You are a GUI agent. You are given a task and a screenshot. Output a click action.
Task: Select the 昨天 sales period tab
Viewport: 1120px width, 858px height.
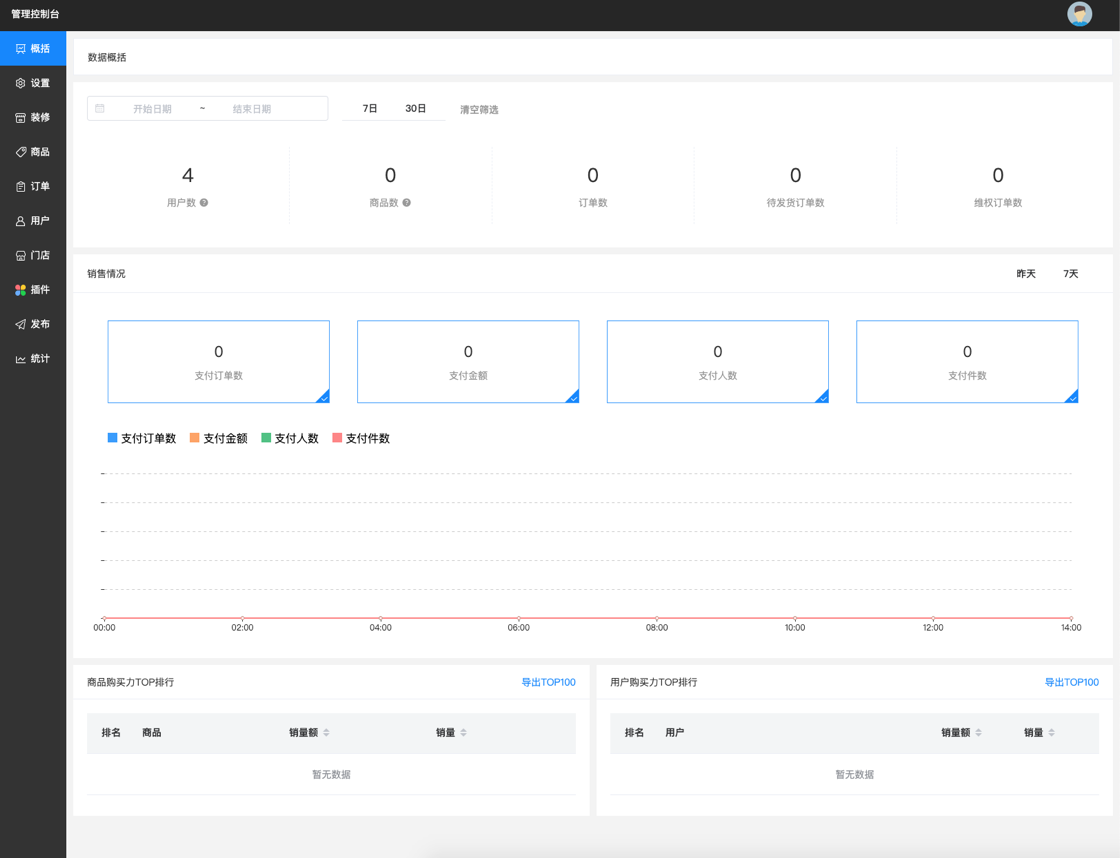(x=1026, y=274)
